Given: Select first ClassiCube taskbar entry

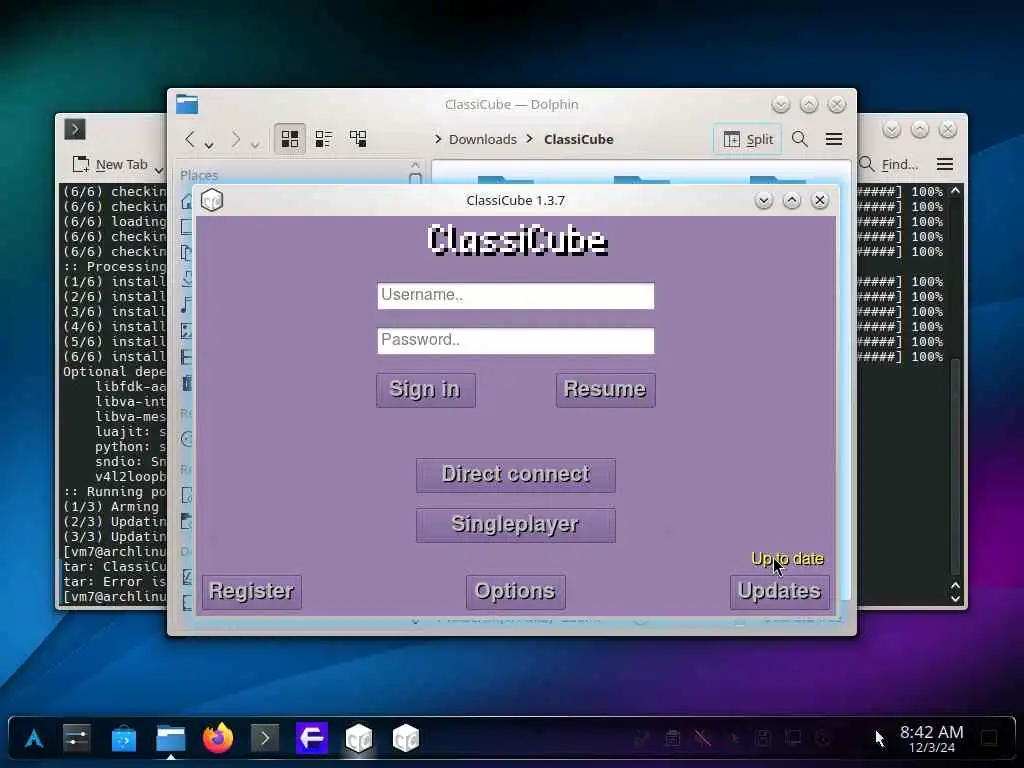Looking at the screenshot, I should [x=359, y=739].
